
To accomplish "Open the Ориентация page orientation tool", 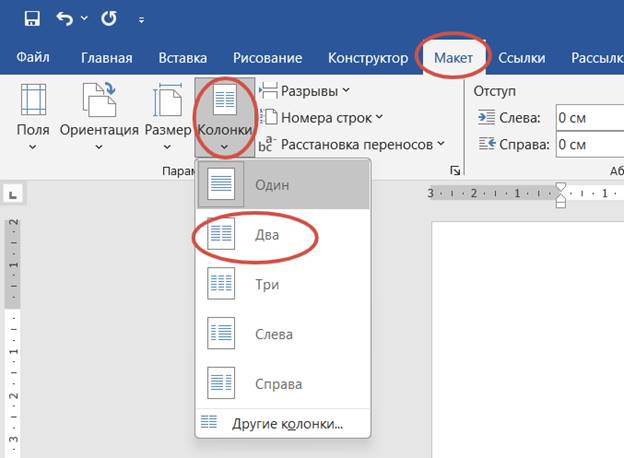I will (98, 116).
